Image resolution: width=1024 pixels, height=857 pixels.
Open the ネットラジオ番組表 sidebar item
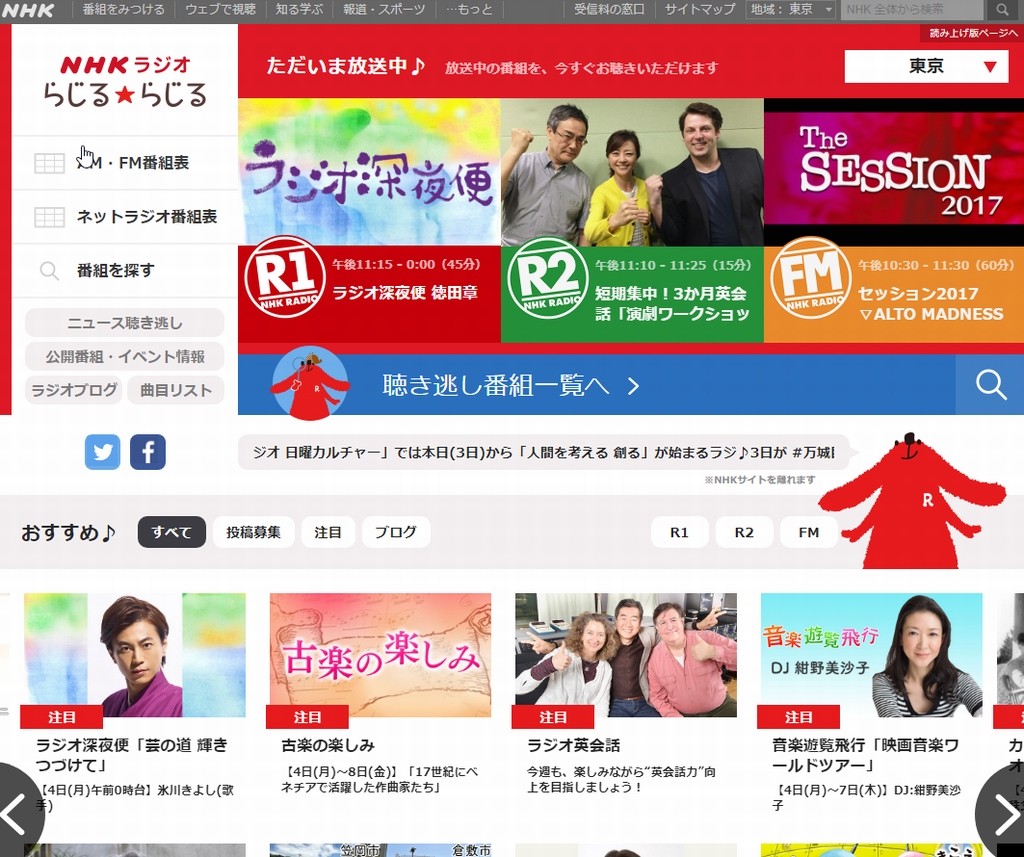(x=146, y=216)
